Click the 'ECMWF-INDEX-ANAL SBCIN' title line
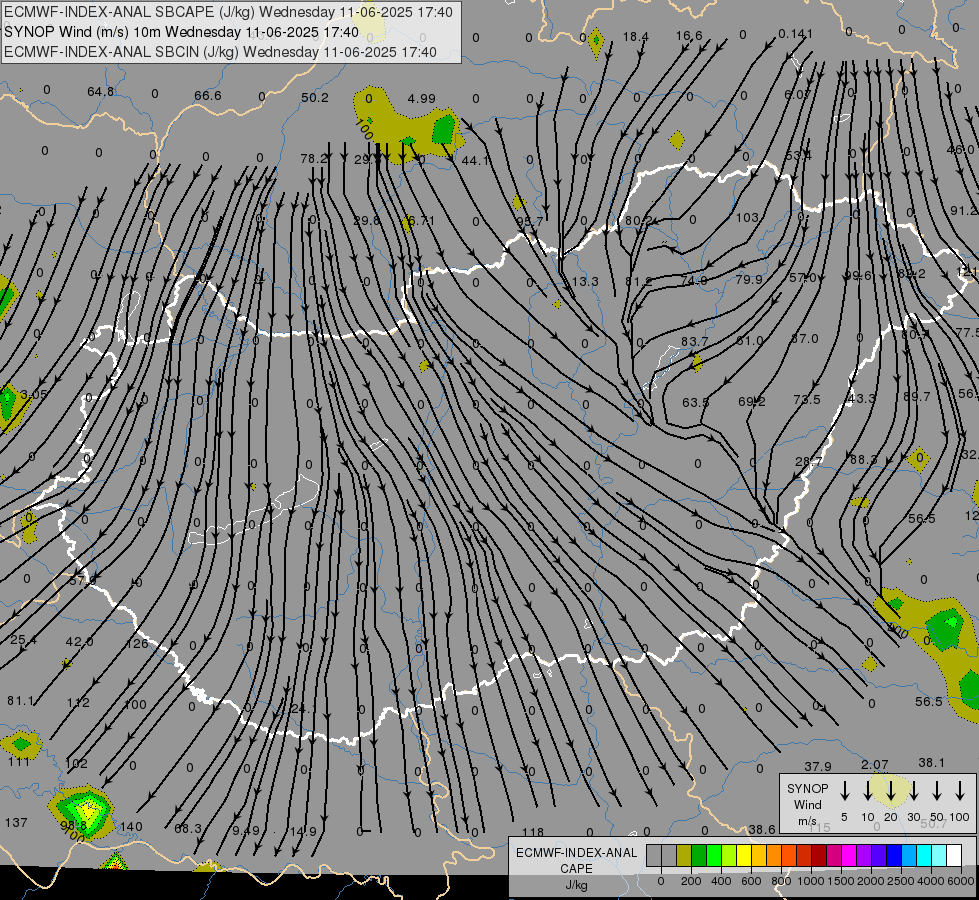The width and height of the screenshot is (979, 900). click(x=220, y=52)
